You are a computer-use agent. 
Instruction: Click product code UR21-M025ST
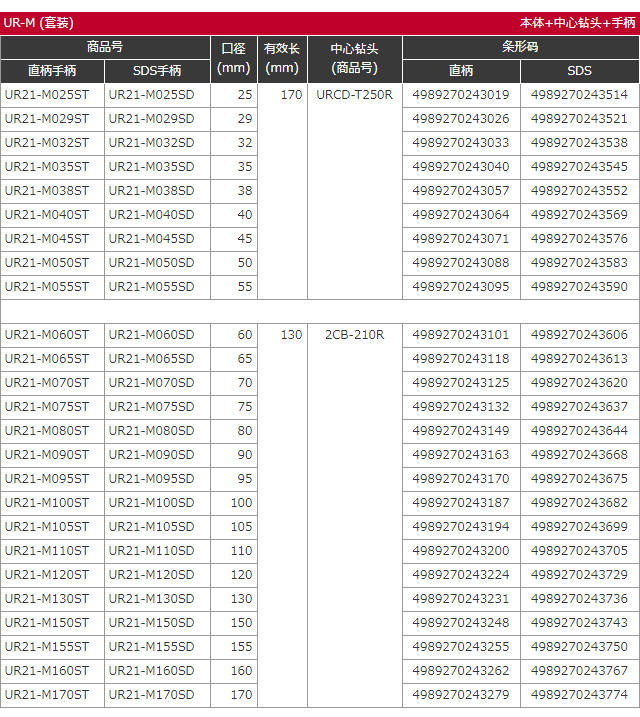47,95
